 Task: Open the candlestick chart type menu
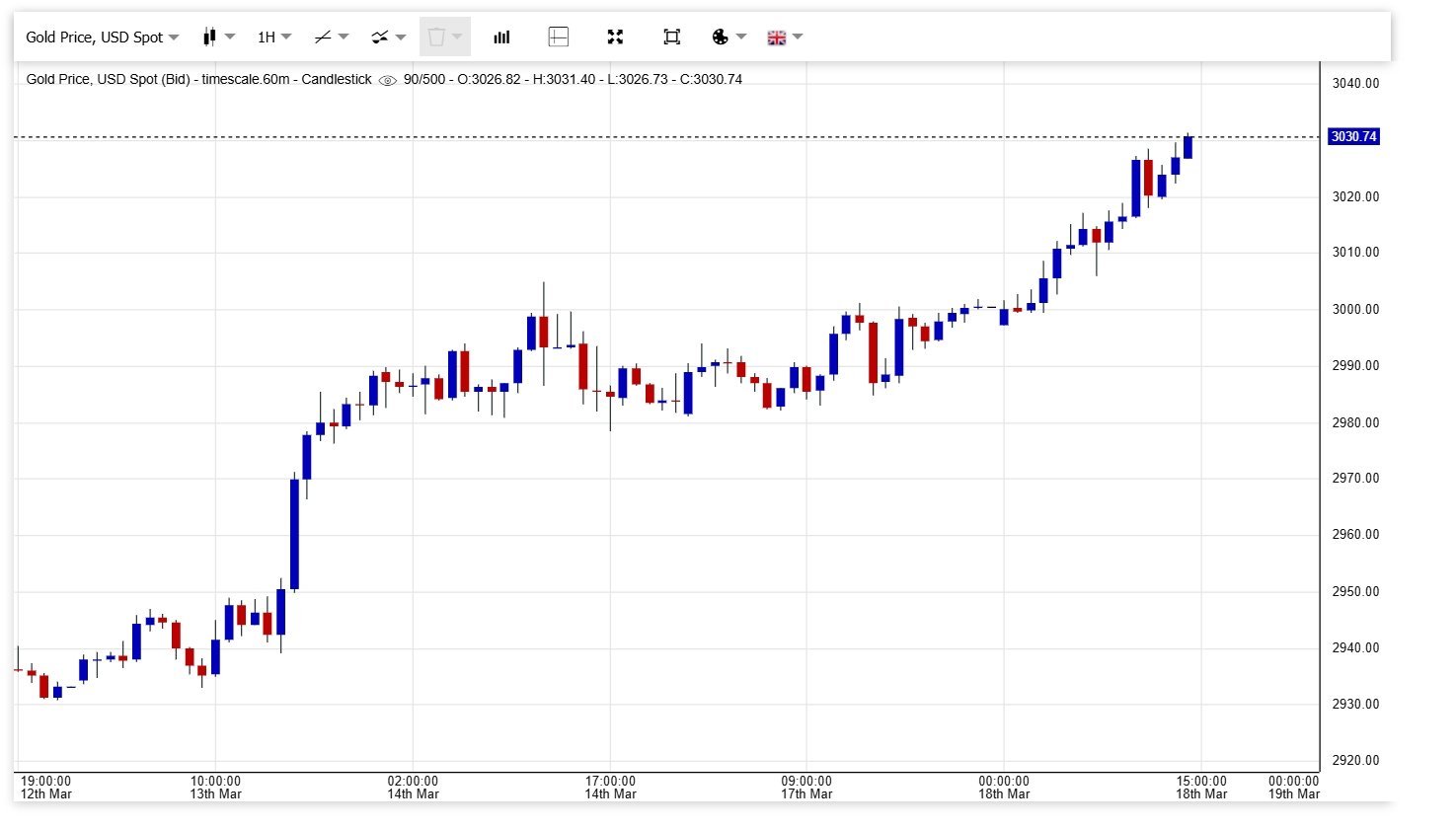[218, 38]
